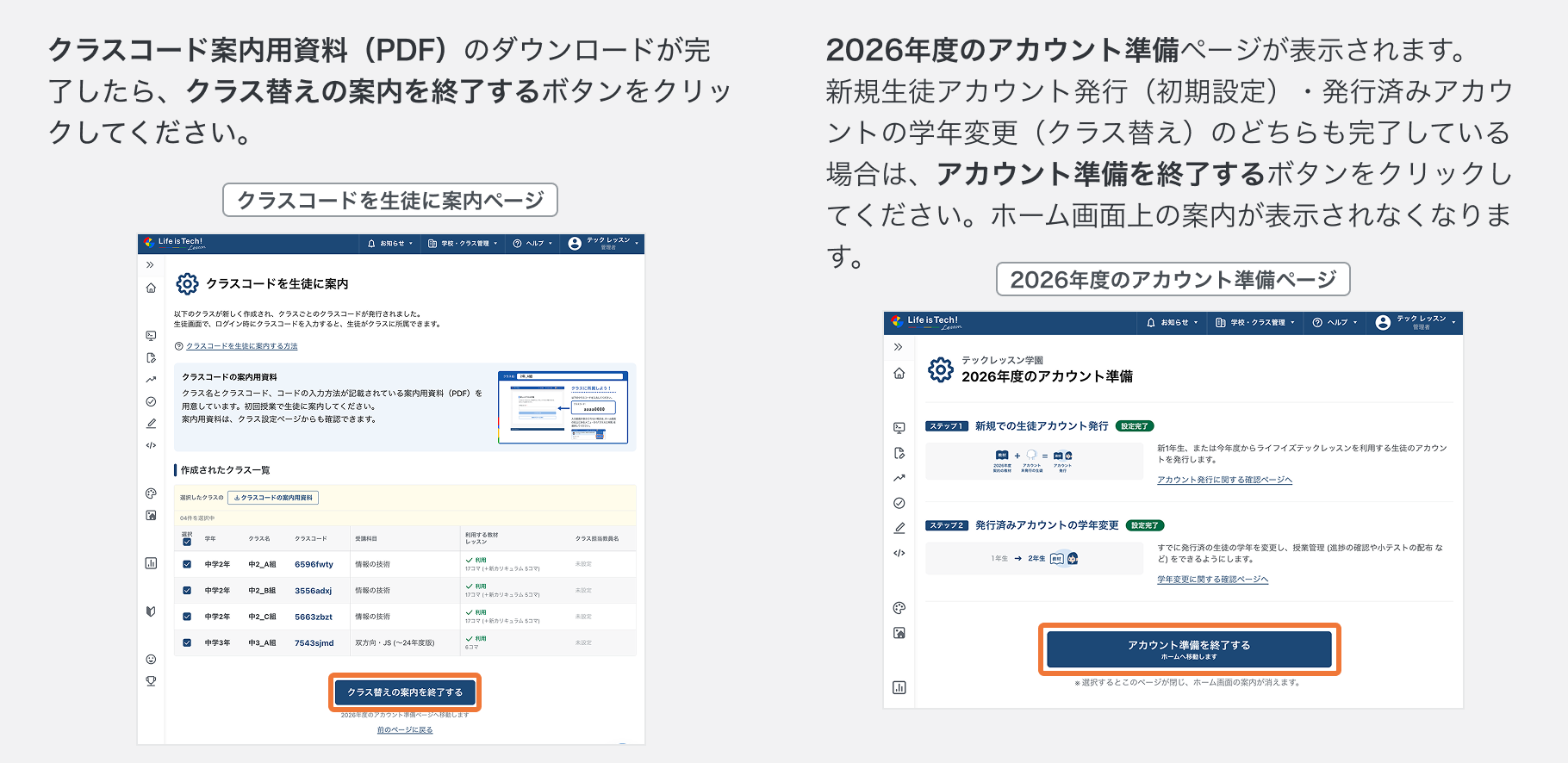This screenshot has width=1568, height=763.
Task: Open the document-edit icon in class code page sidebar
Action: [151, 357]
